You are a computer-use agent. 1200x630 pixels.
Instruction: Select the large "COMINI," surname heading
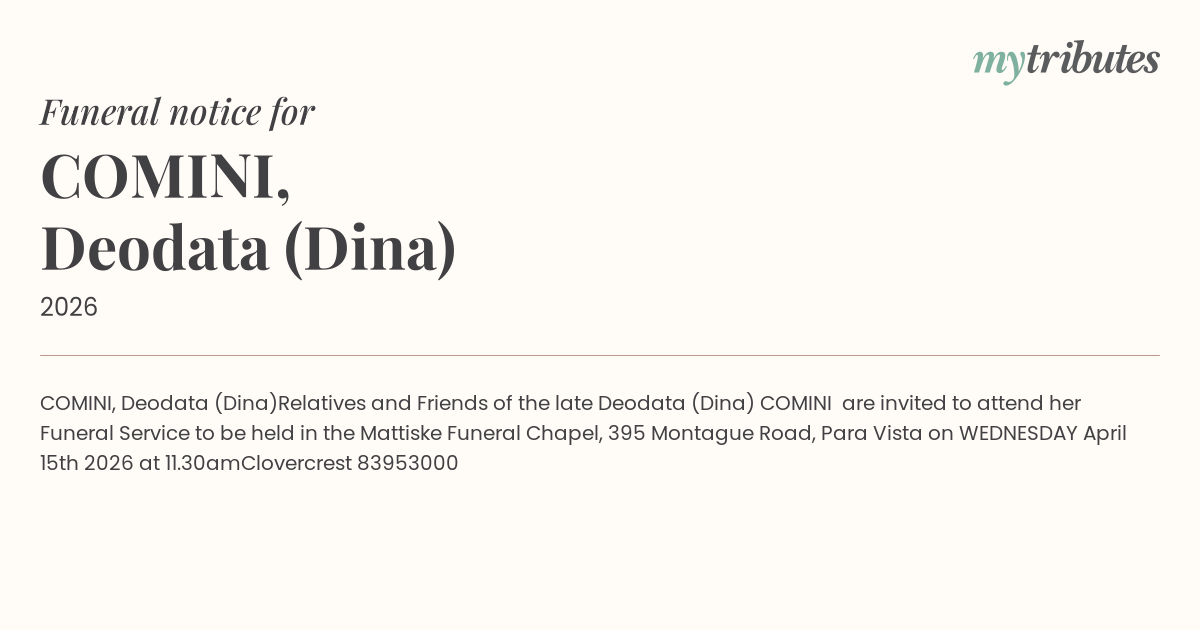pyautogui.click(x=165, y=177)
